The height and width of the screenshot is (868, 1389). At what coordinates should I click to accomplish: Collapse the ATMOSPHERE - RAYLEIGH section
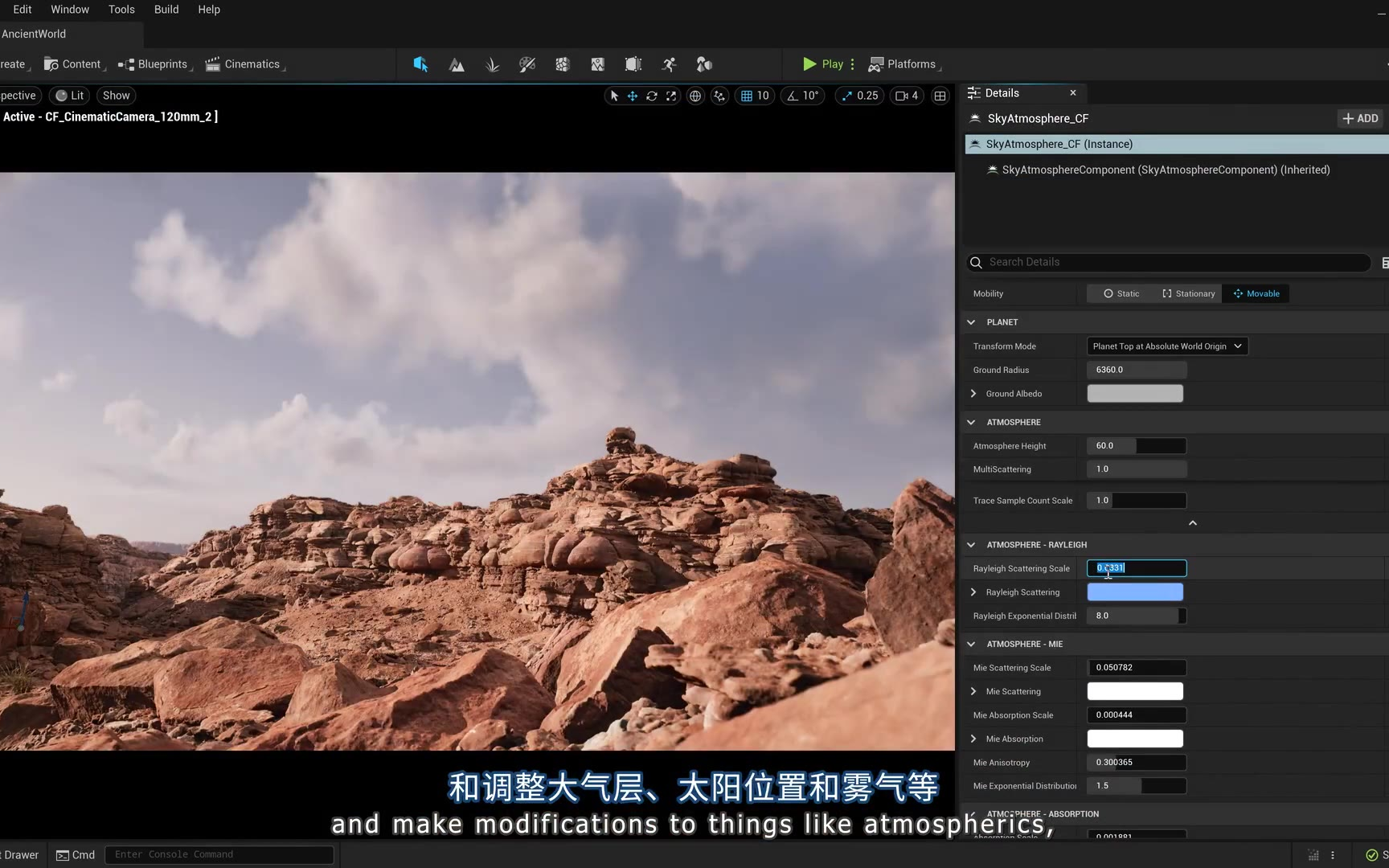click(971, 545)
